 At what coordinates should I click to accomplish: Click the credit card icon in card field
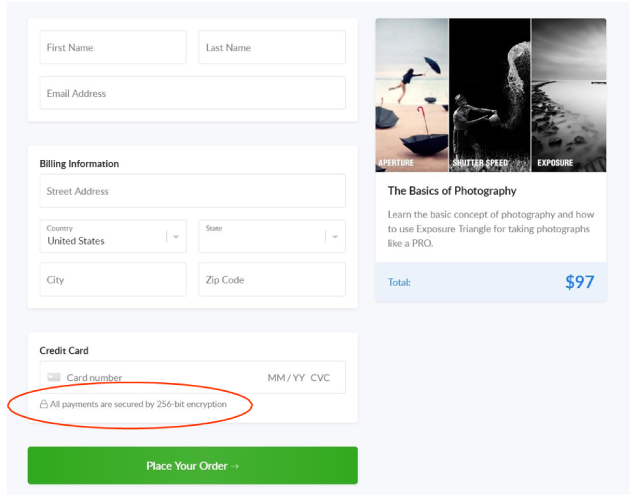[x=54, y=377]
